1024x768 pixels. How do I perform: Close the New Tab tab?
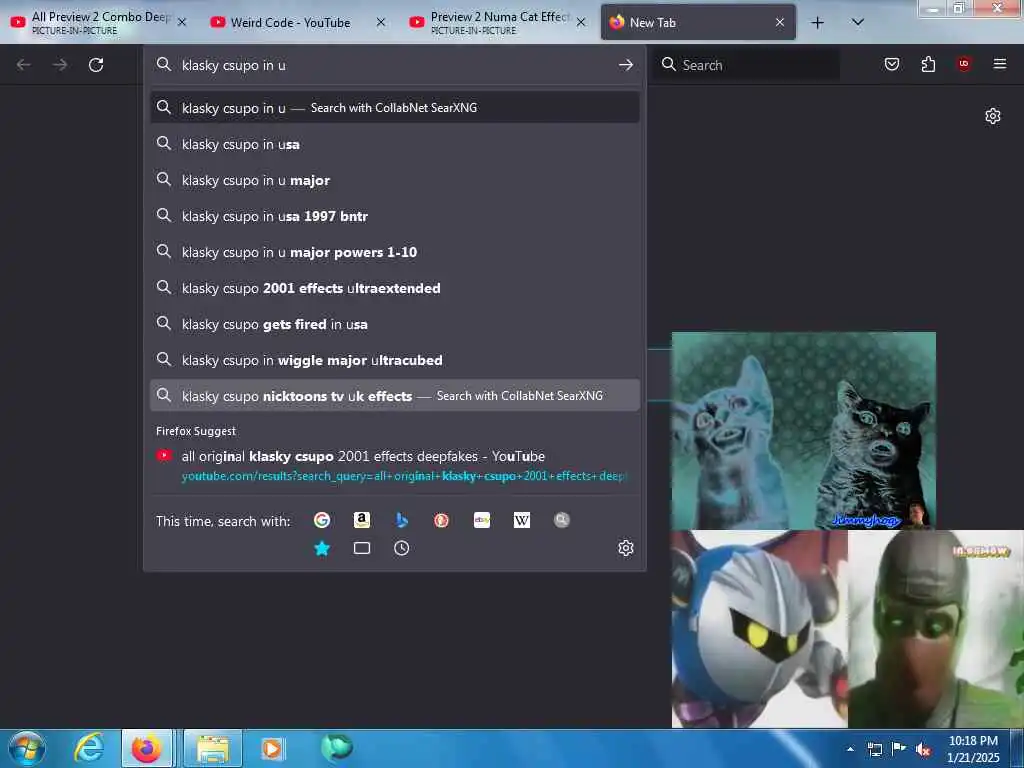[780, 22]
